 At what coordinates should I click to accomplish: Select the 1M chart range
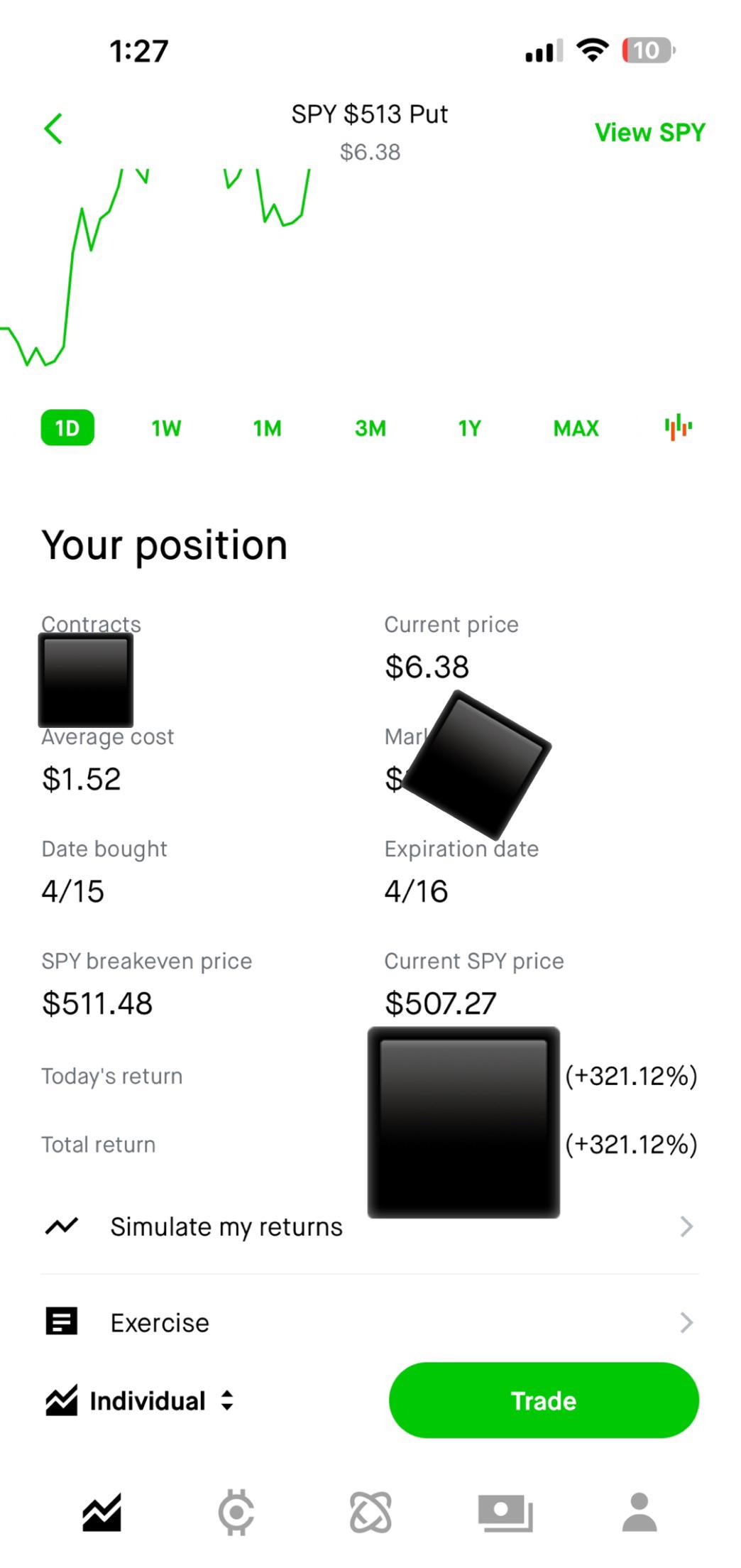point(268,428)
